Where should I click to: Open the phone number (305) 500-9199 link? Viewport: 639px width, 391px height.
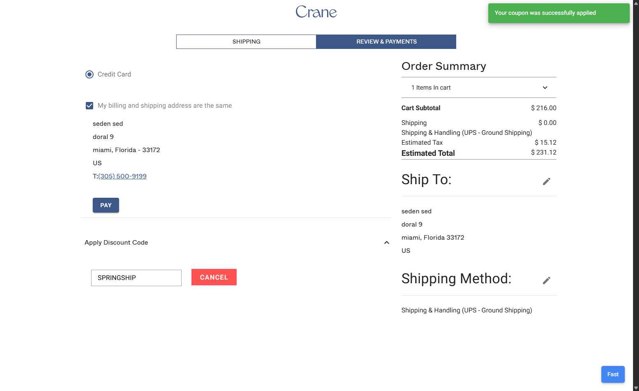(x=122, y=177)
